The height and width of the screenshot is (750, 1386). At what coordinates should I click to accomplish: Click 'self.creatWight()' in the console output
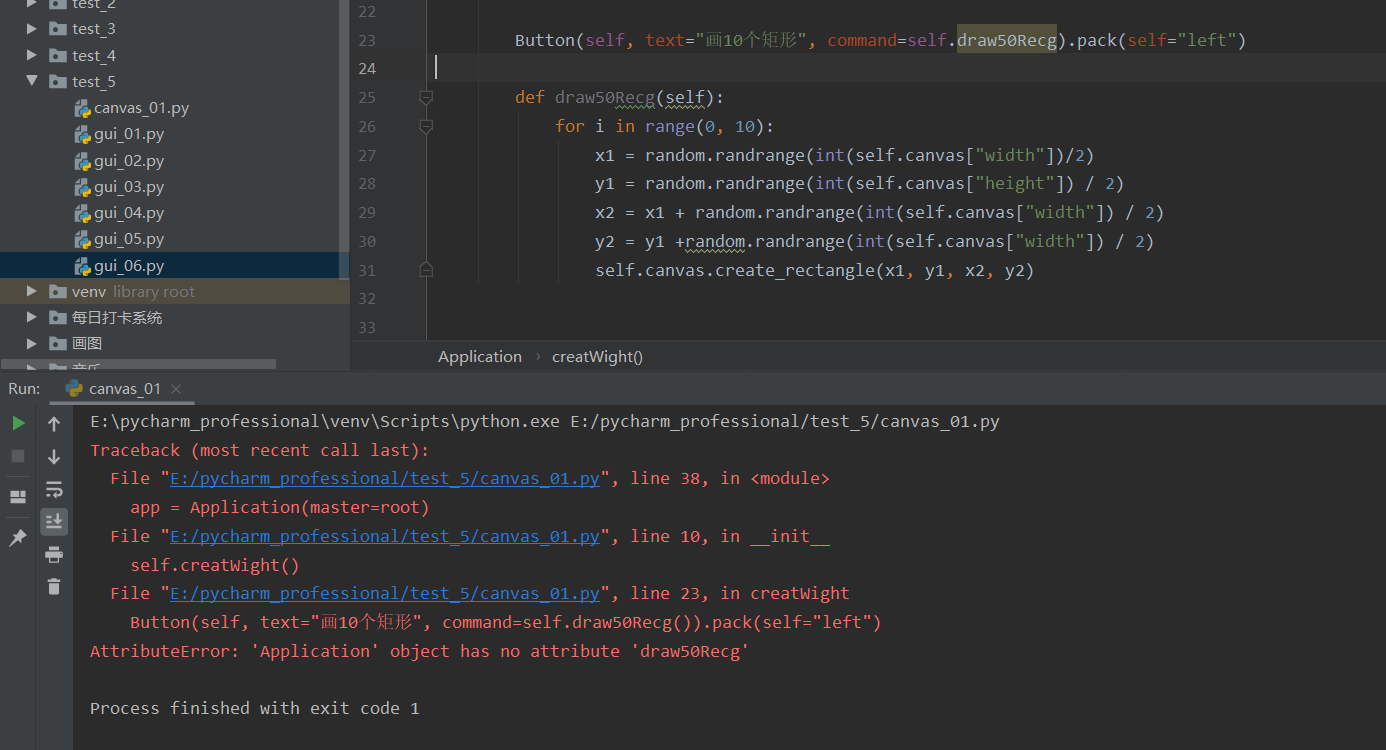point(215,565)
